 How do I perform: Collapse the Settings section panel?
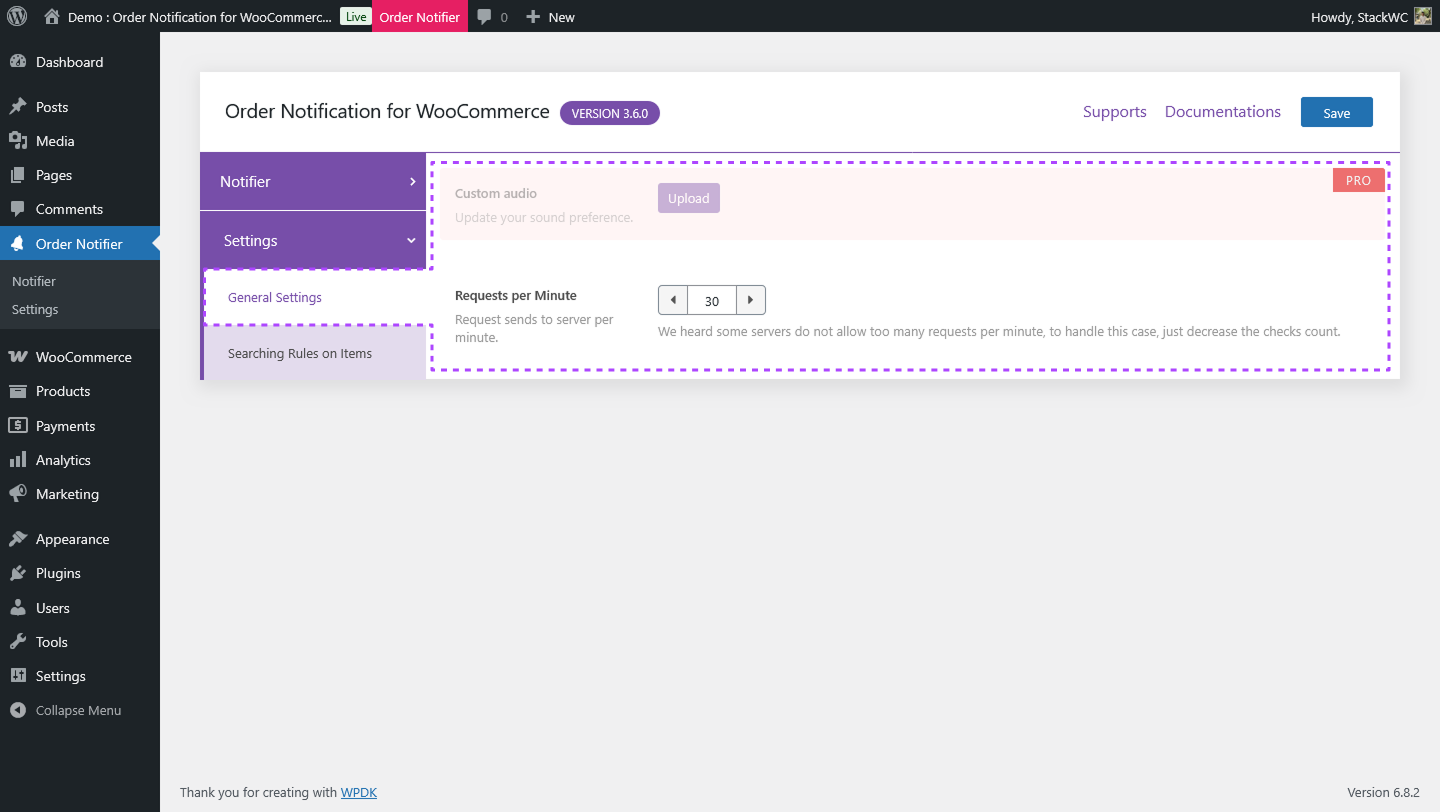[313, 240]
